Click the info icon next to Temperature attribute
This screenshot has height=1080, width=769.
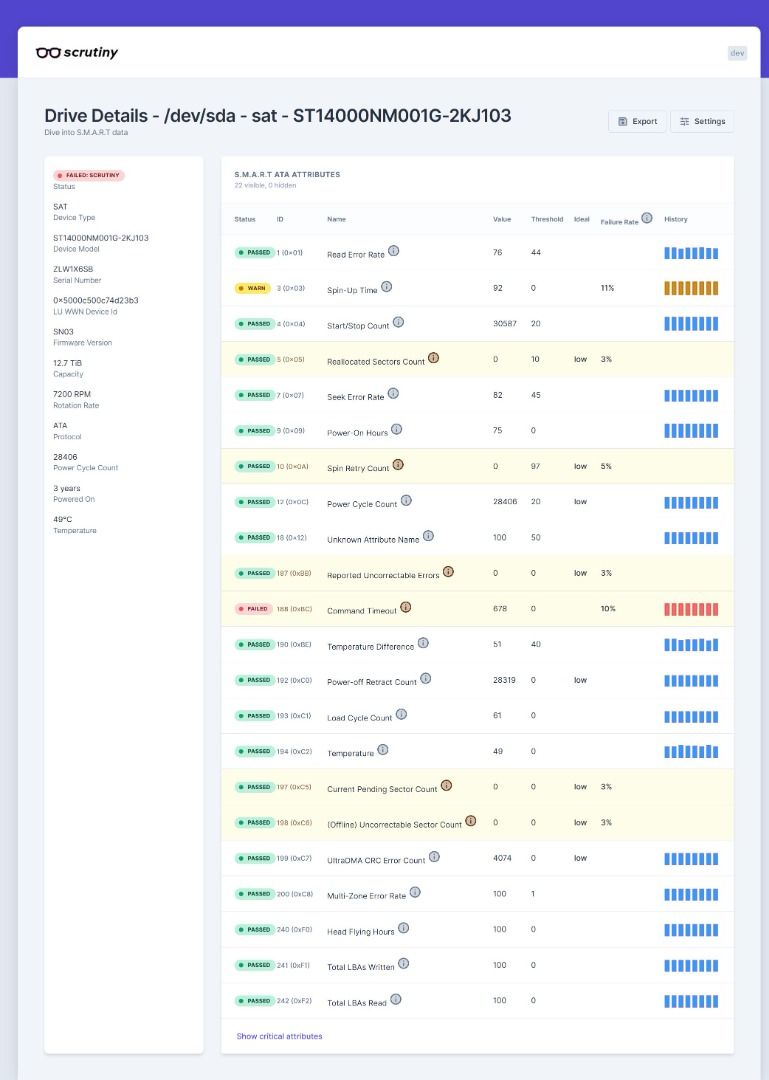(382, 749)
